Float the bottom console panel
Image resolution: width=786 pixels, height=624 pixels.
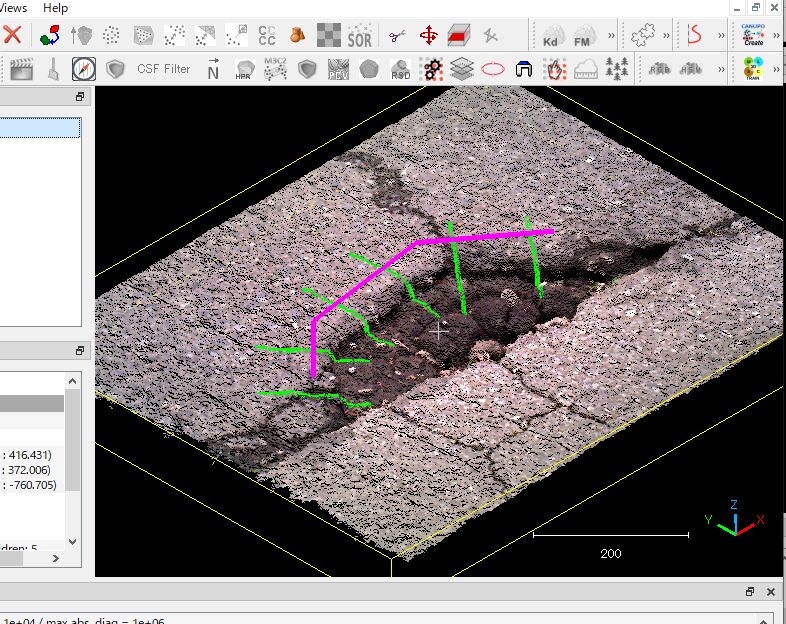point(751,592)
